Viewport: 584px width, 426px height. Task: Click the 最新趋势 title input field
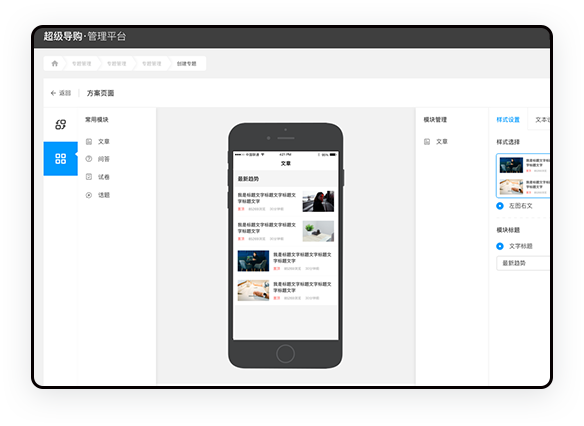pos(523,263)
